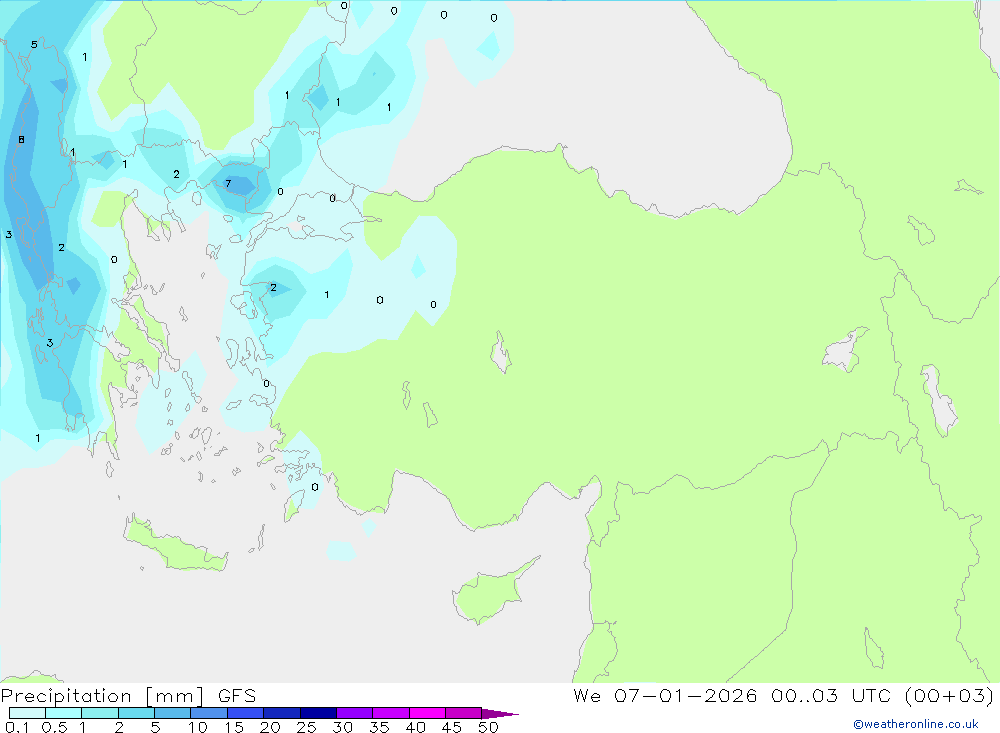The image size is (1000, 733).
Task: Click the 15–20 mm legend color swatch
Action: click(246, 713)
